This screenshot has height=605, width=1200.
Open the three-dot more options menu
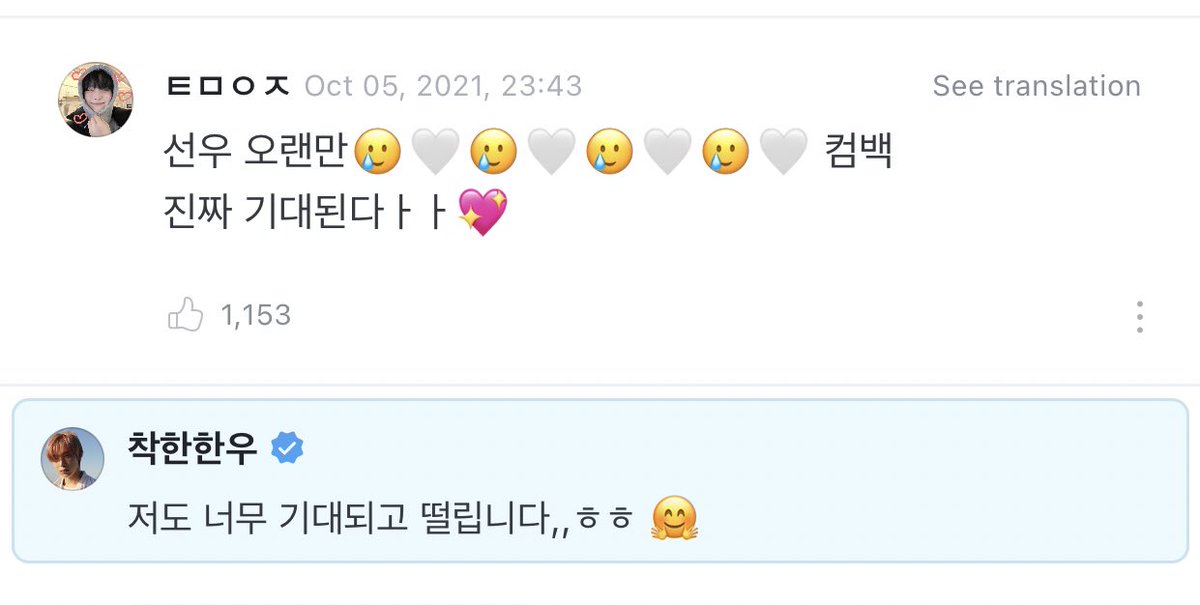1140,316
